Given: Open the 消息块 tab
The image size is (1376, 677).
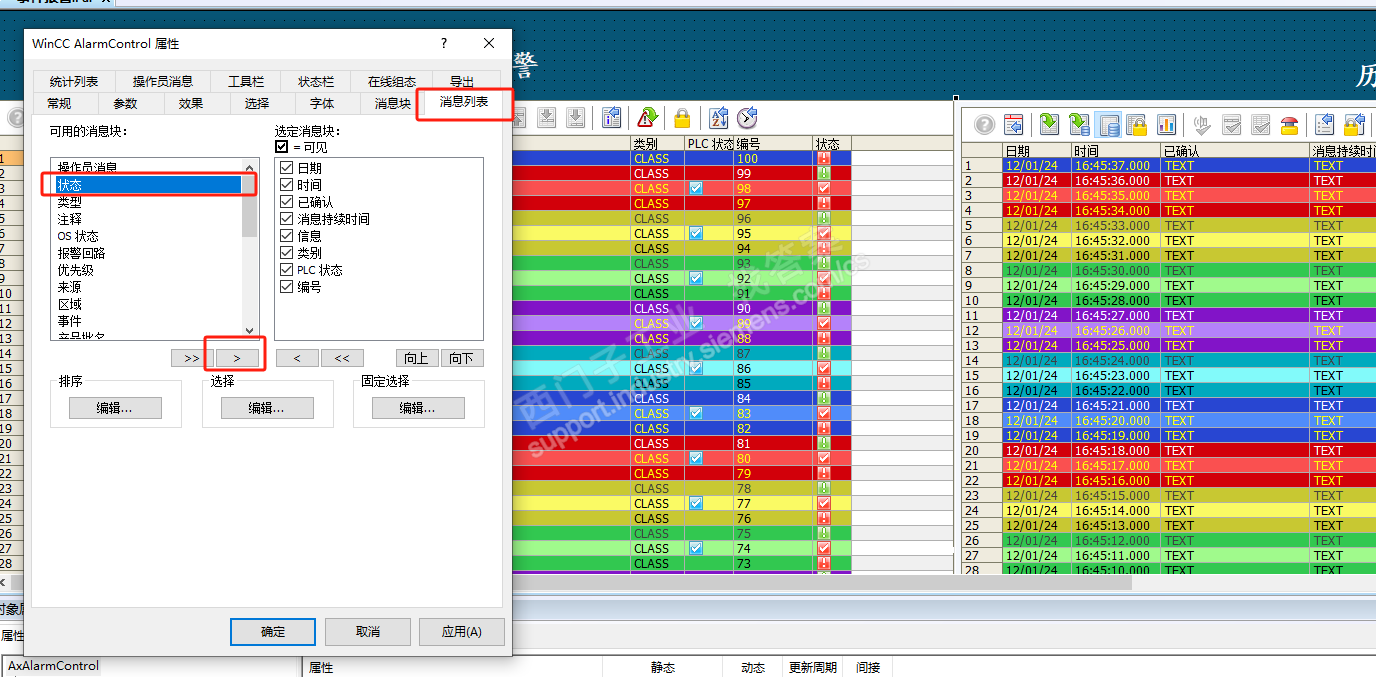Looking at the screenshot, I should [392, 103].
